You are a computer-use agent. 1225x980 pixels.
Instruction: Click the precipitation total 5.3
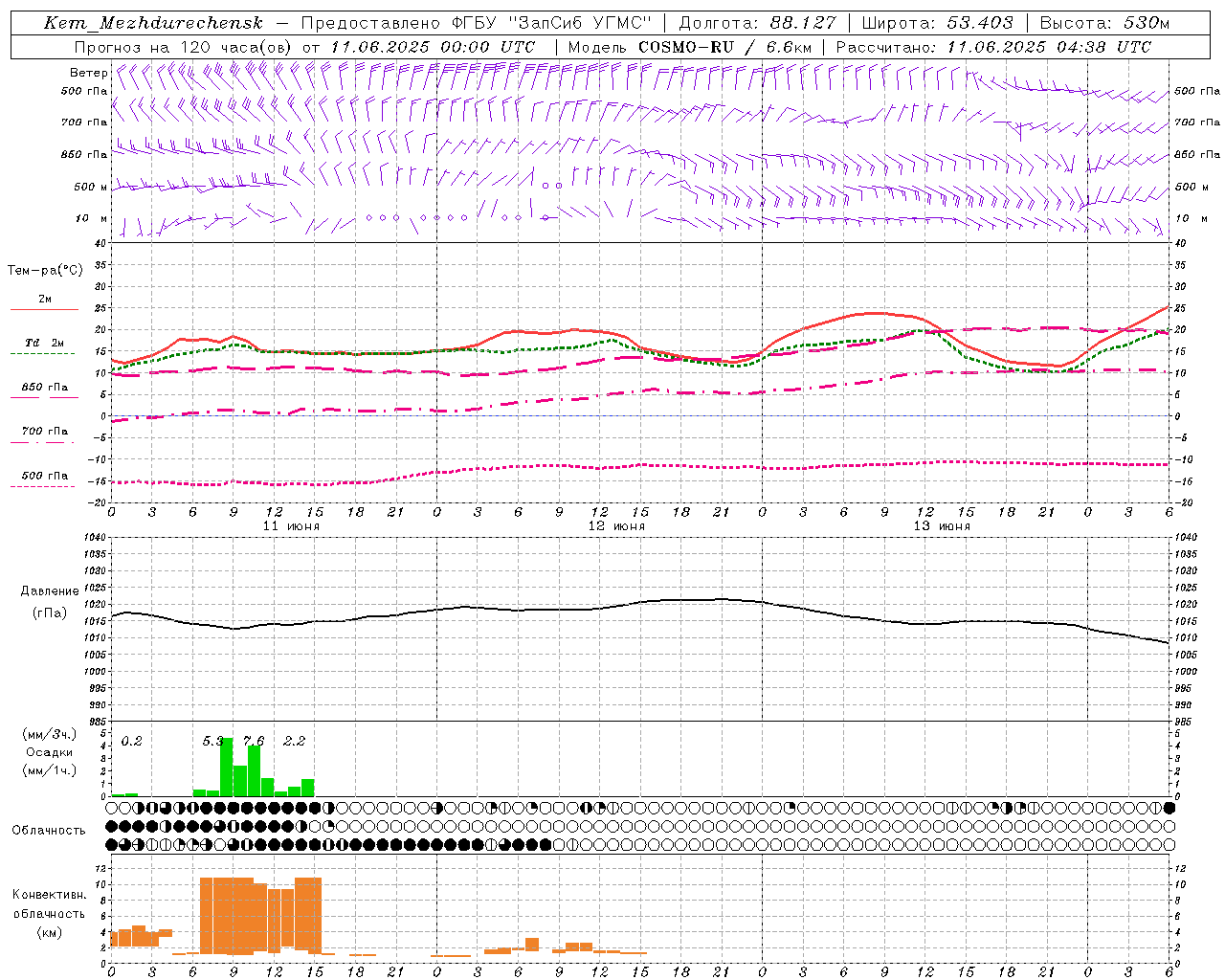point(213,742)
